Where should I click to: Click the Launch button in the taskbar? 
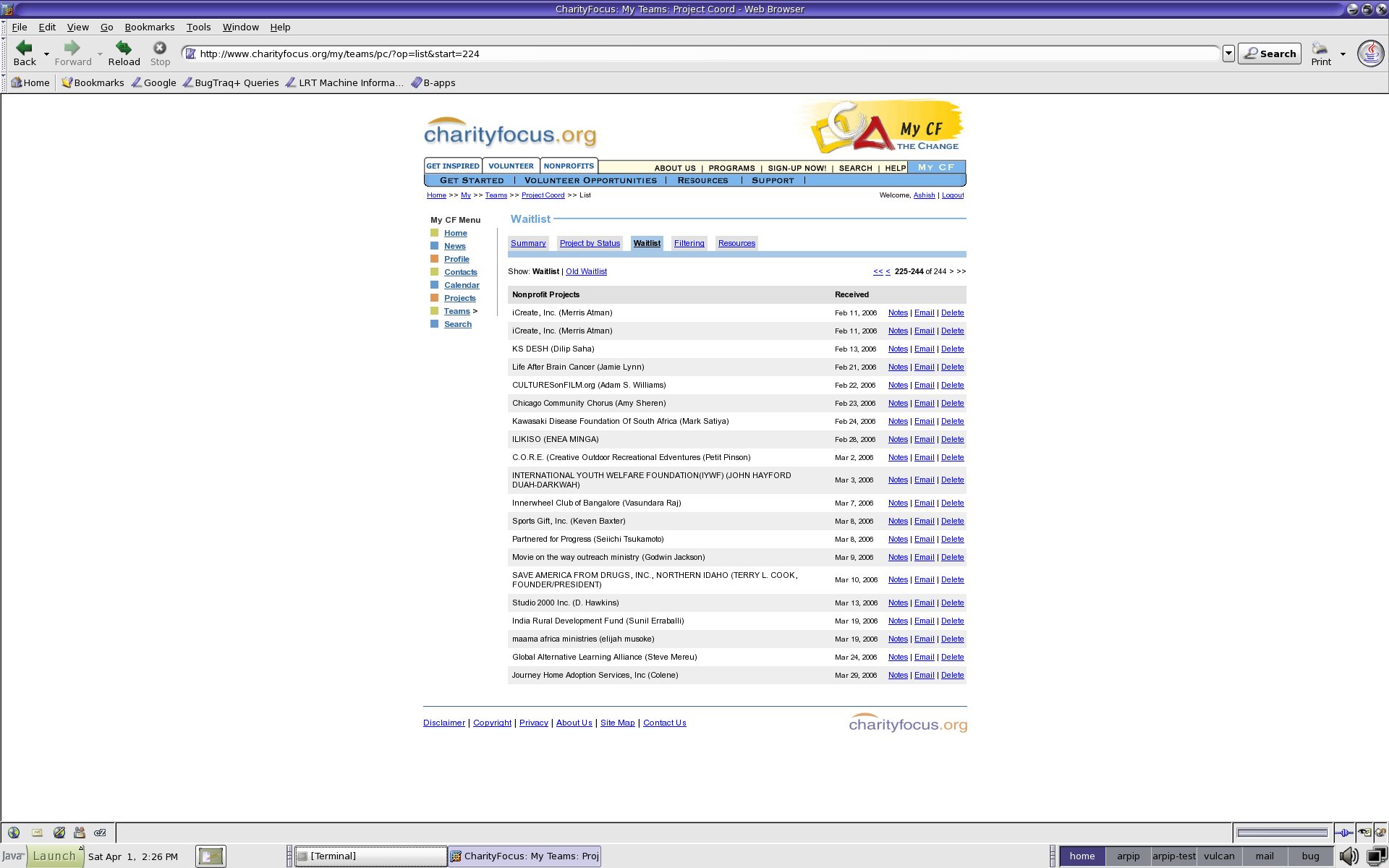point(54,856)
